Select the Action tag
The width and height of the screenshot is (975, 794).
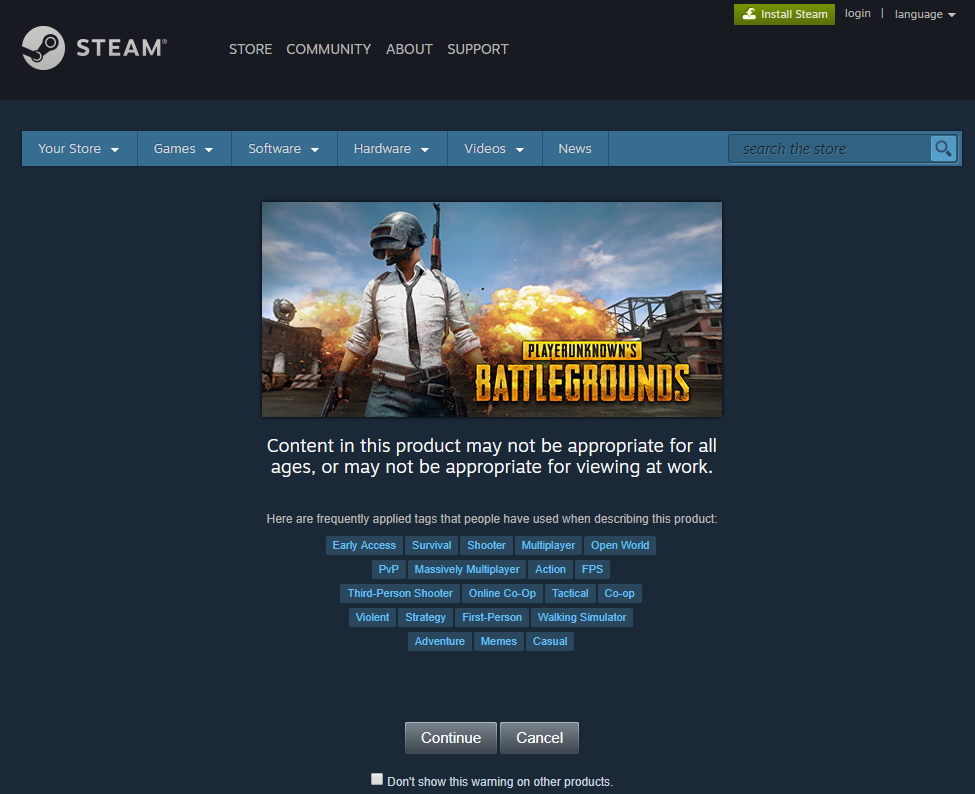[550, 570]
